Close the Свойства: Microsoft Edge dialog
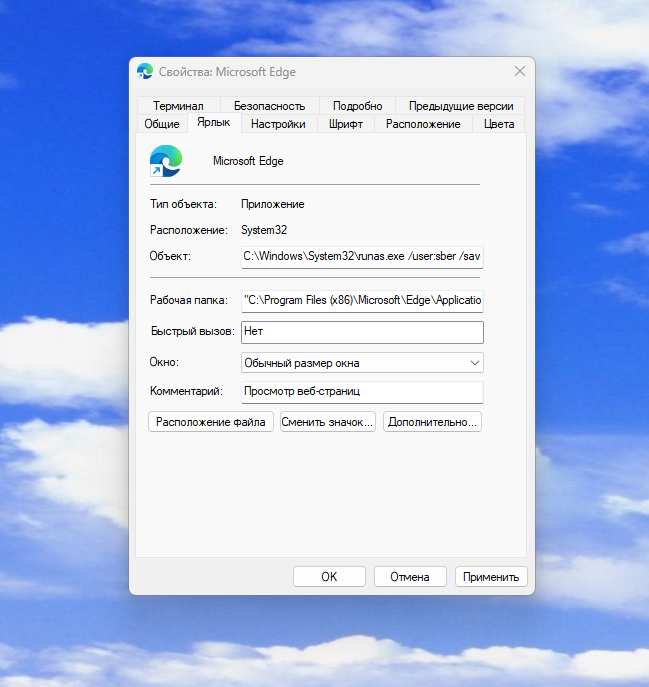This screenshot has width=649, height=687. [x=520, y=71]
